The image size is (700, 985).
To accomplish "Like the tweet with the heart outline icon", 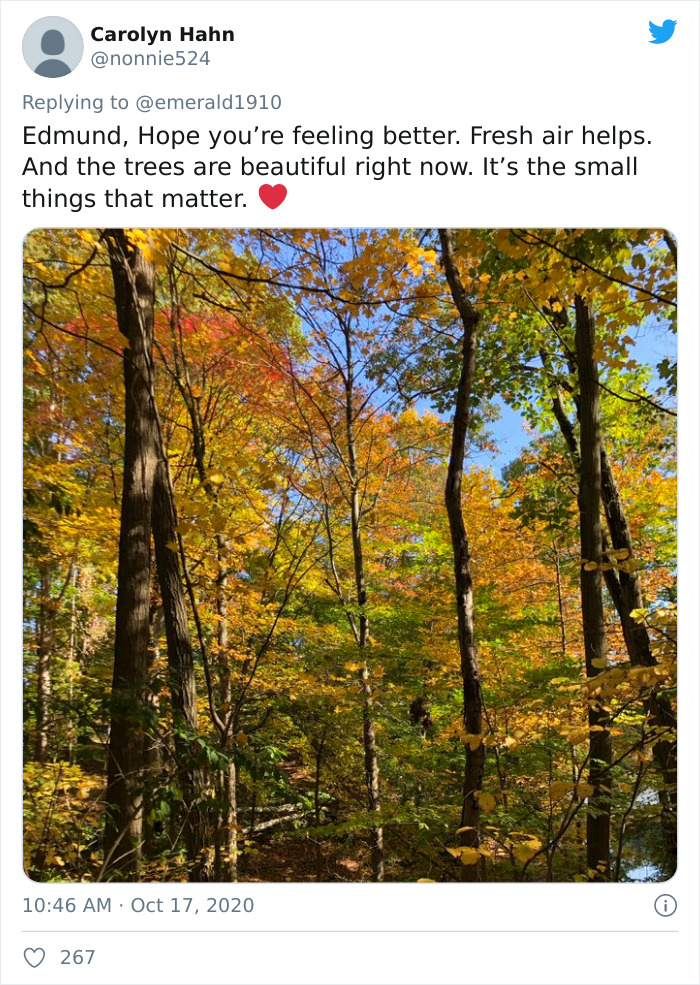I will (34, 957).
